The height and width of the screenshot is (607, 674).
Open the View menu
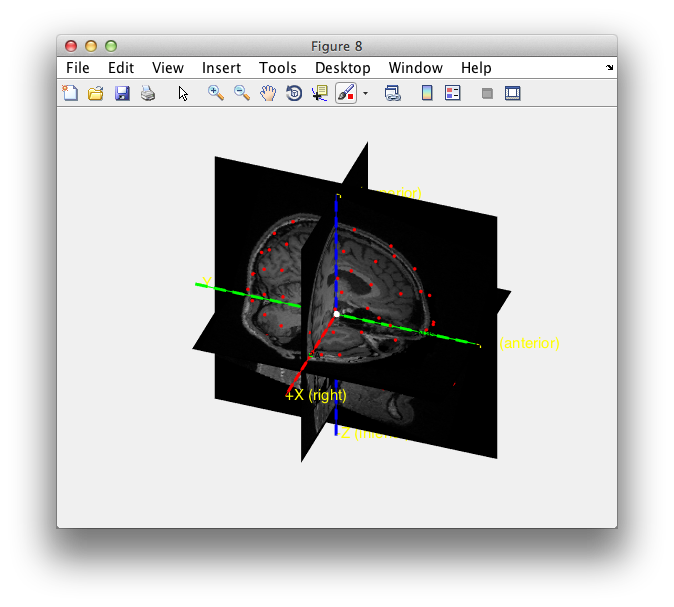coord(168,68)
